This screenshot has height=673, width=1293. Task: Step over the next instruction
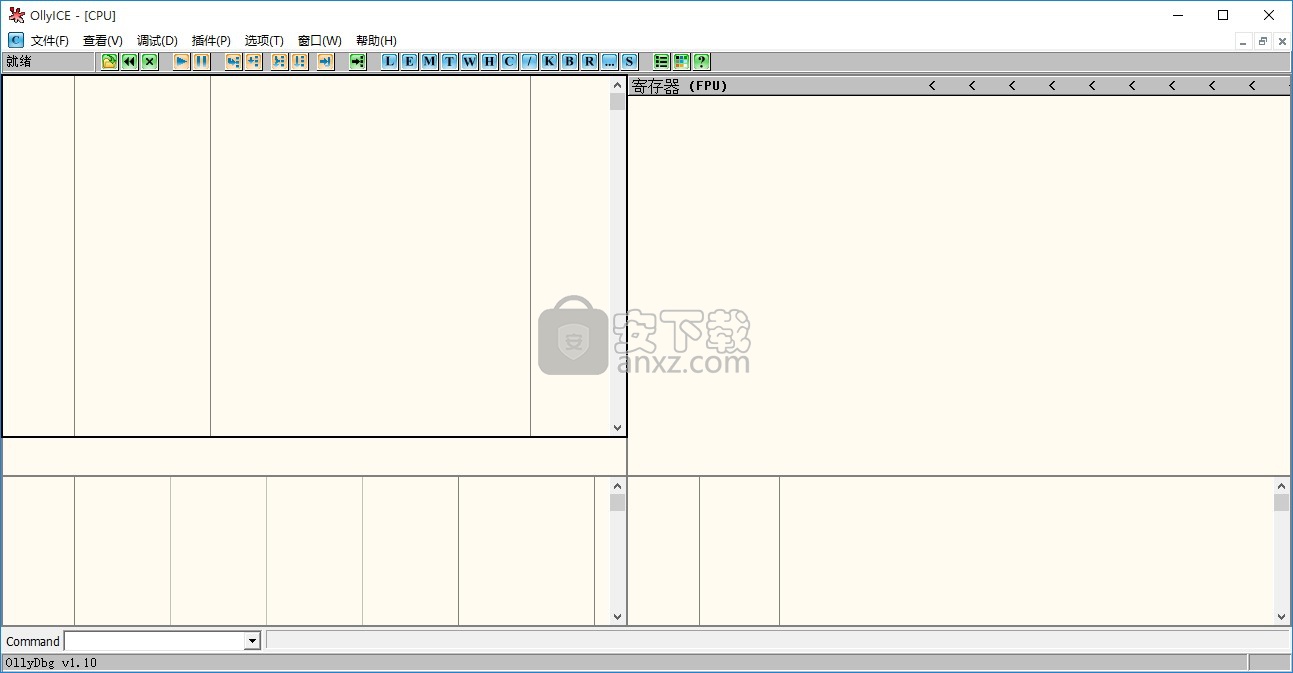(x=254, y=62)
